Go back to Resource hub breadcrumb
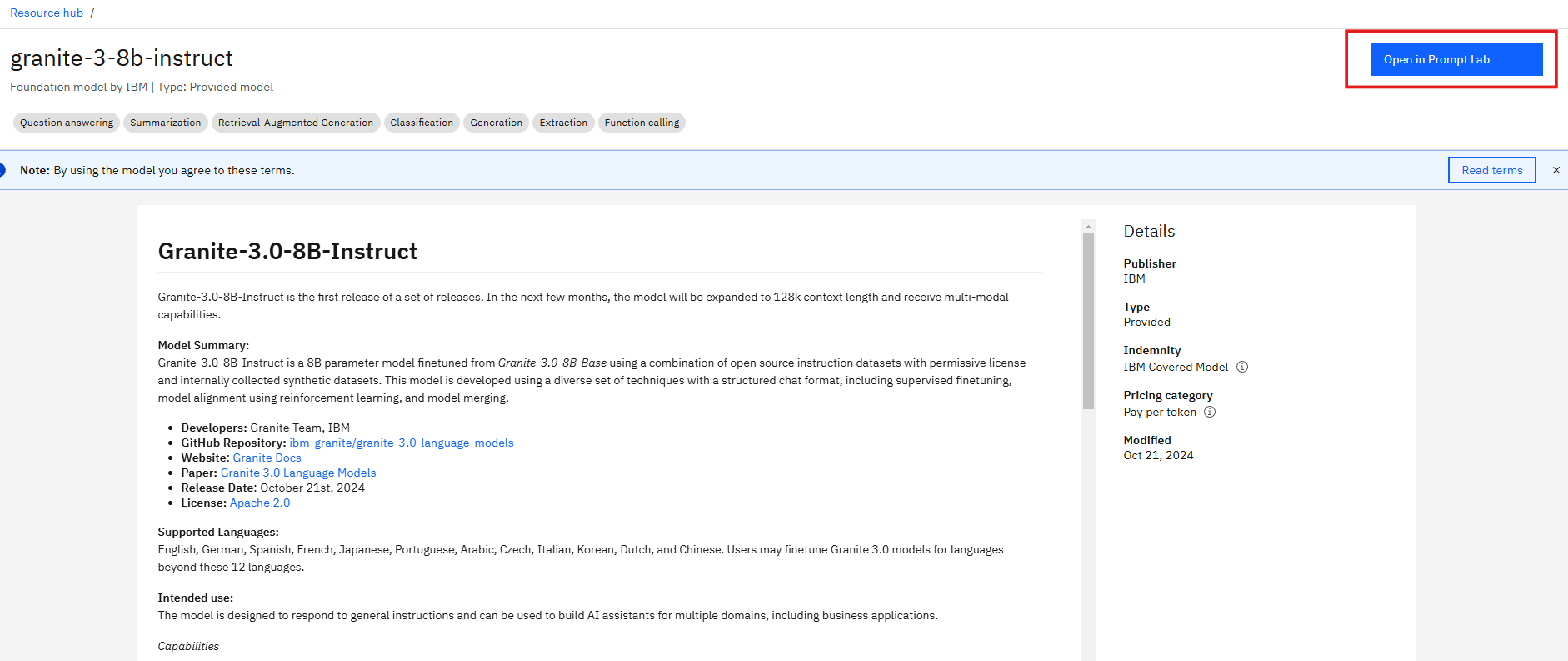This screenshot has height=661, width=1568. (x=47, y=13)
